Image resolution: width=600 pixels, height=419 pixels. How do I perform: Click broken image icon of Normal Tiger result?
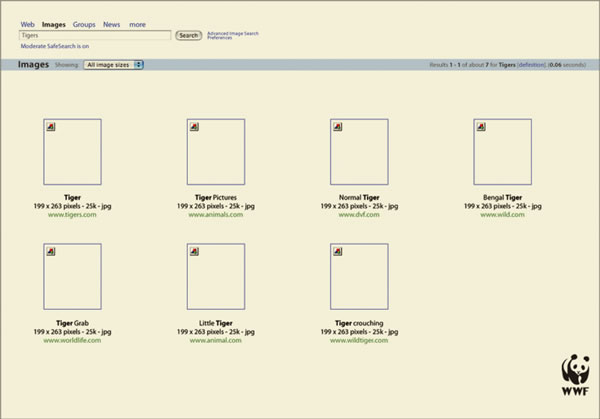tap(336, 125)
